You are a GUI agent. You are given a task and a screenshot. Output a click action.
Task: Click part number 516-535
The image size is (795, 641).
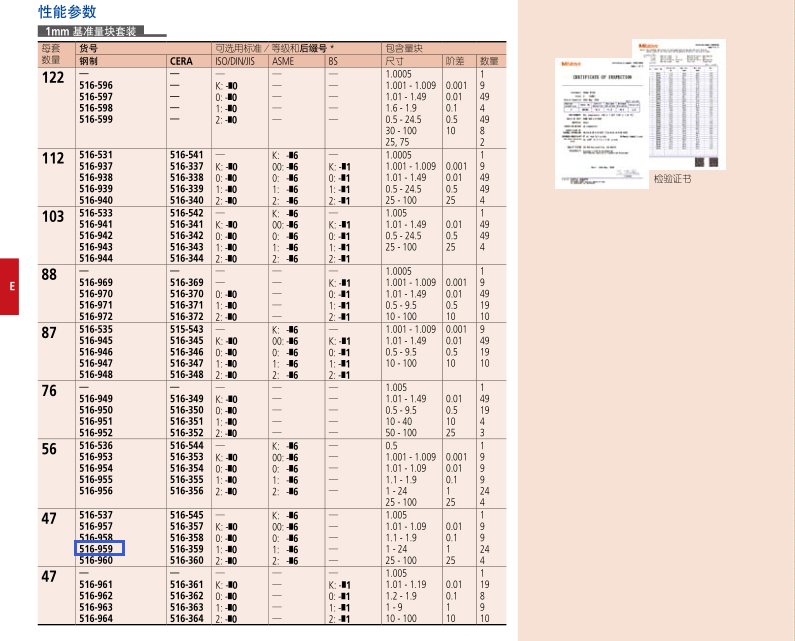(x=96, y=329)
